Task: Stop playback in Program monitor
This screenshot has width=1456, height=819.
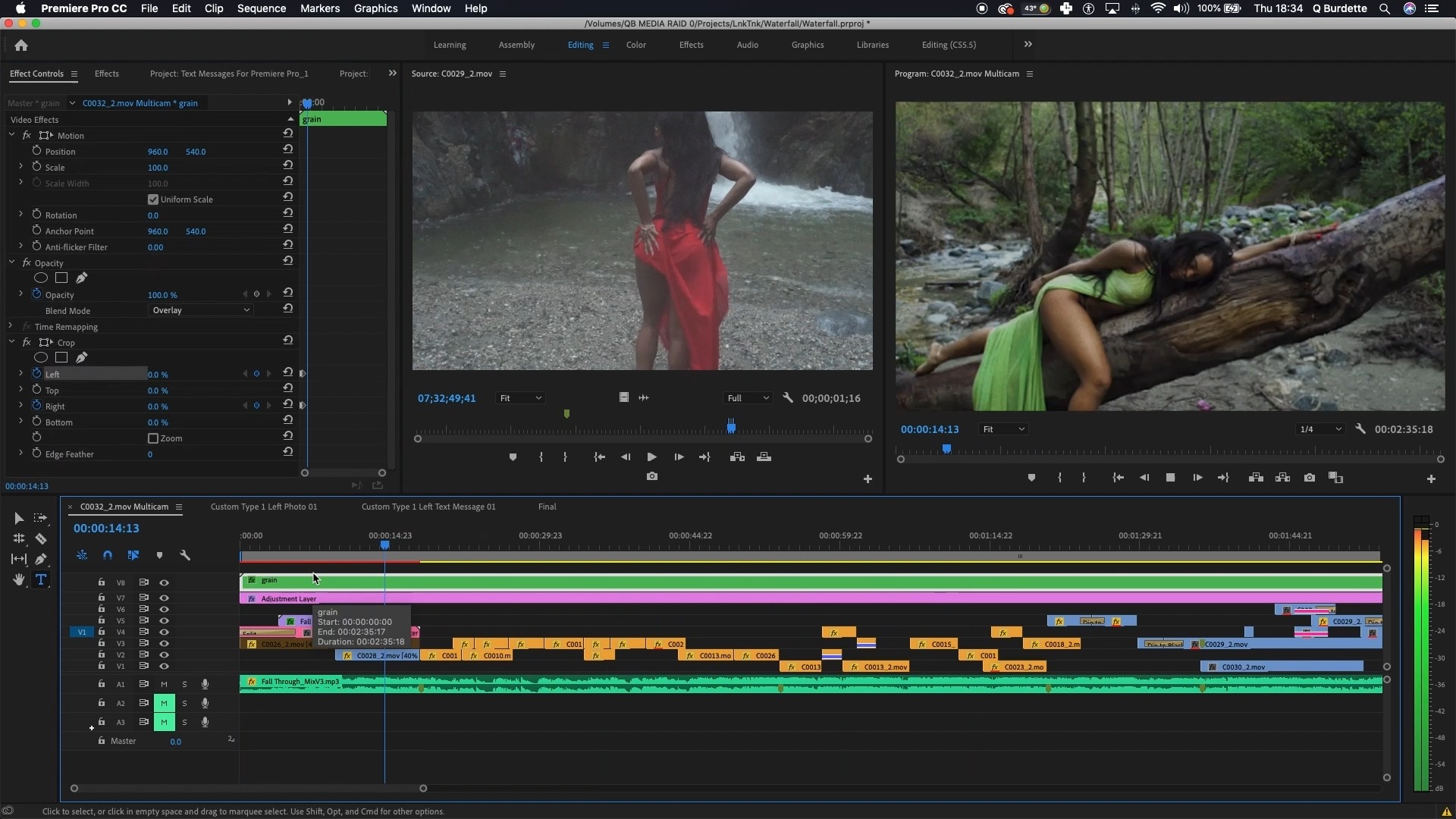Action: 1170,478
